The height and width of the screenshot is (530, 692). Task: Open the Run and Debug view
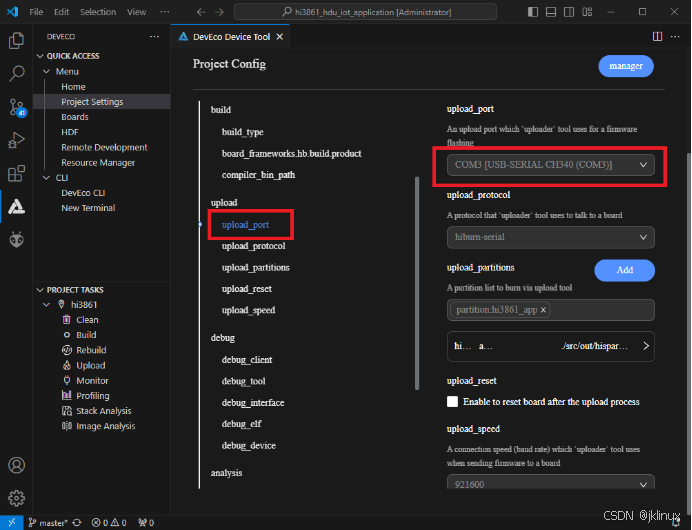[x=16, y=140]
